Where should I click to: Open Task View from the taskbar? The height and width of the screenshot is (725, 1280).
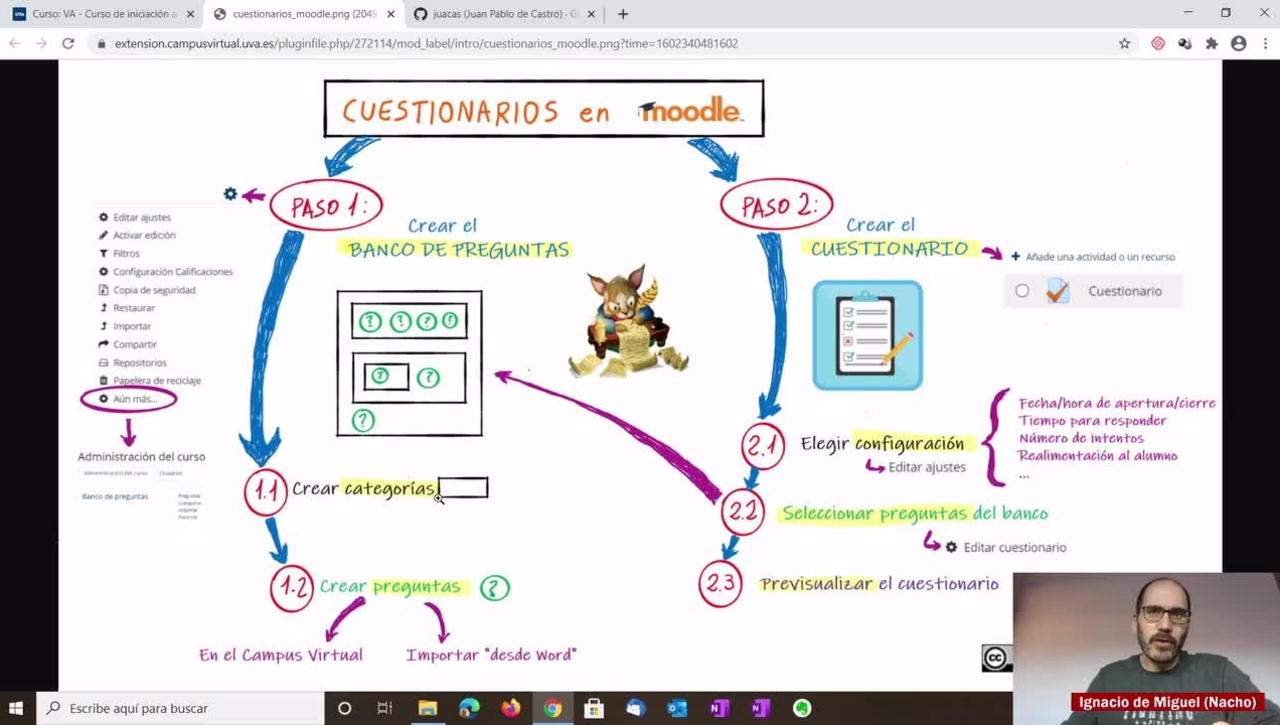pyautogui.click(x=385, y=708)
